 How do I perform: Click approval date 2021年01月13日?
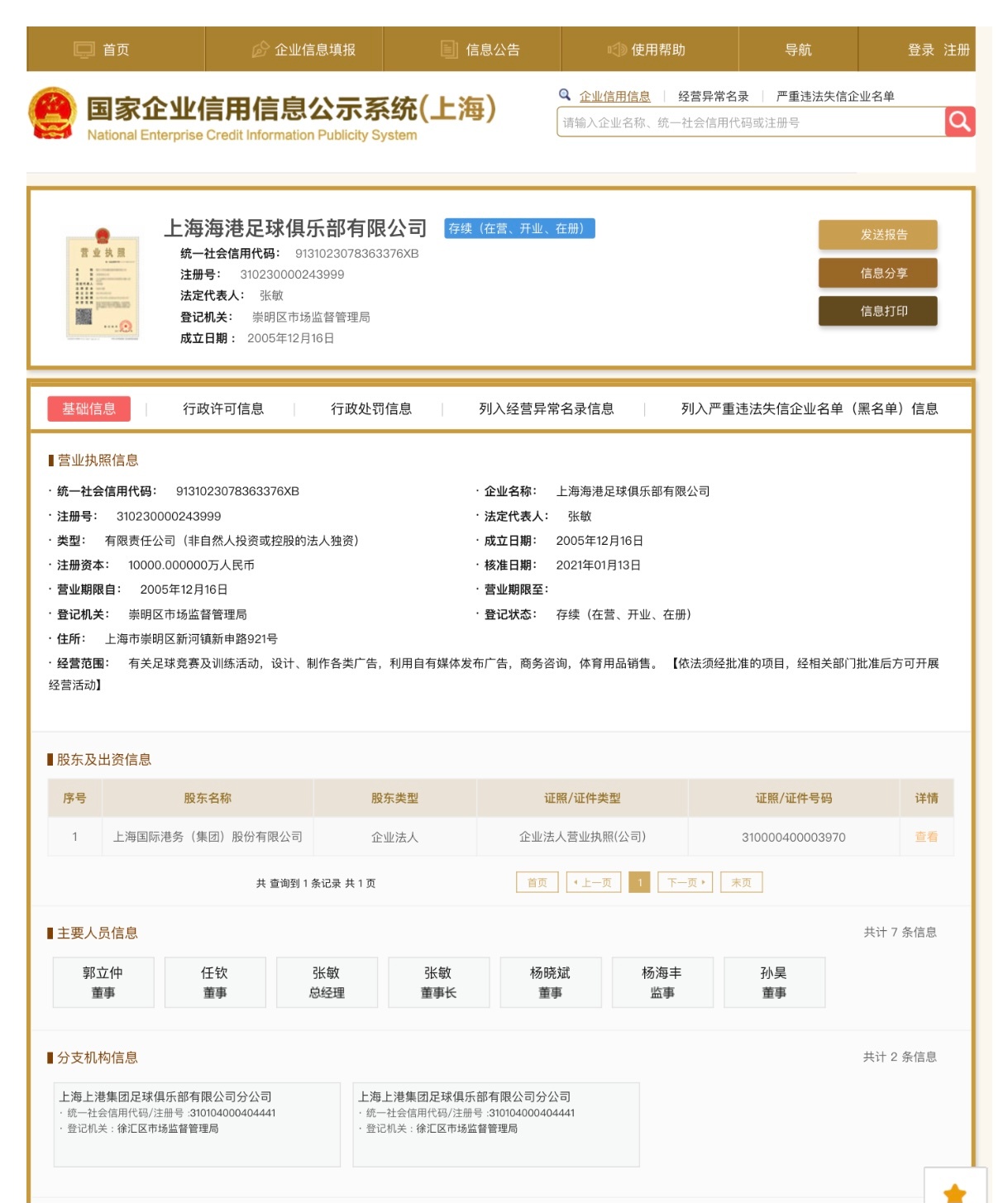point(598,565)
